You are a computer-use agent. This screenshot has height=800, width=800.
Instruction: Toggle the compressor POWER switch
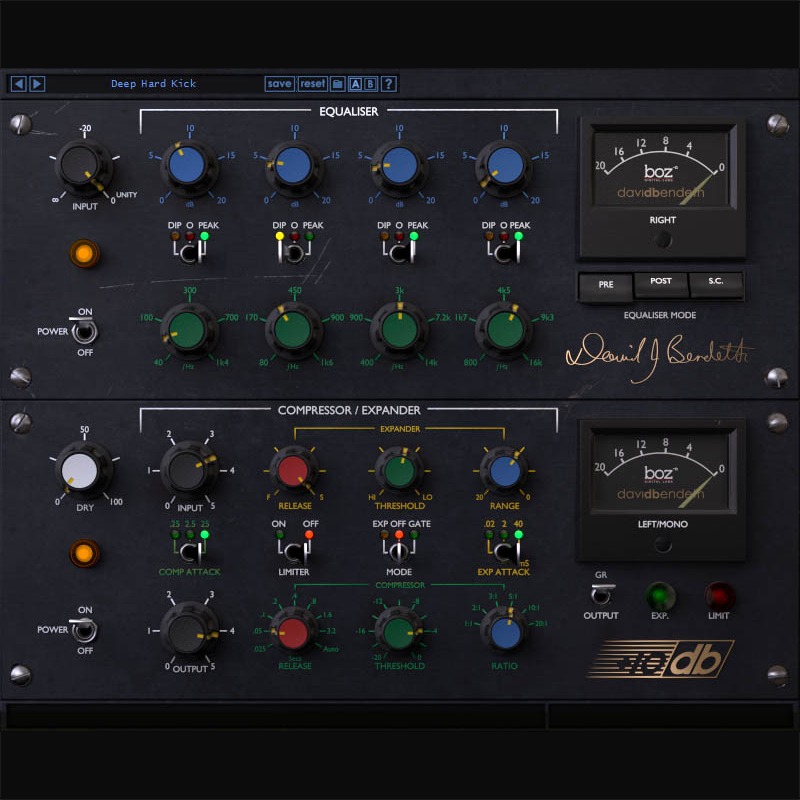click(84, 629)
